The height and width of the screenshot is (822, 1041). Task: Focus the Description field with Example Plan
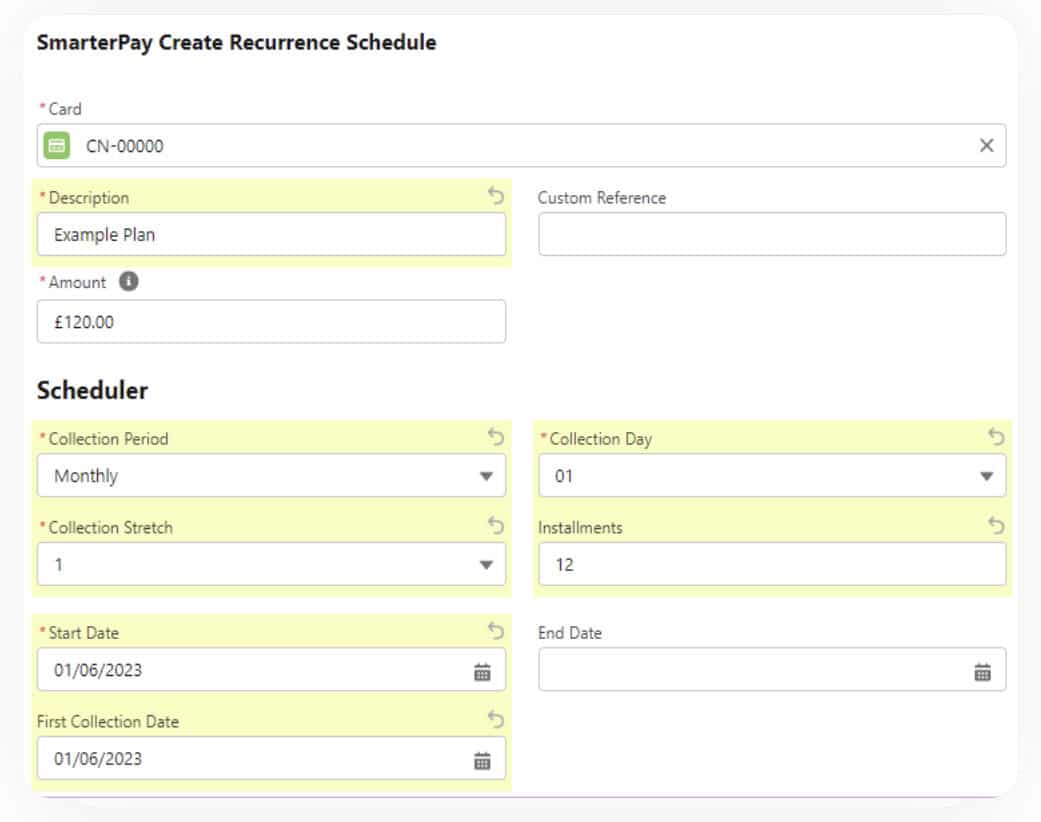(x=271, y=235)
